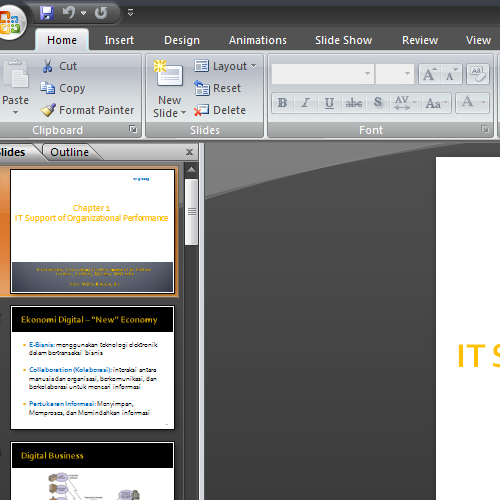
Task: Close the slides thumbnail pane
Action: [189, 152]
